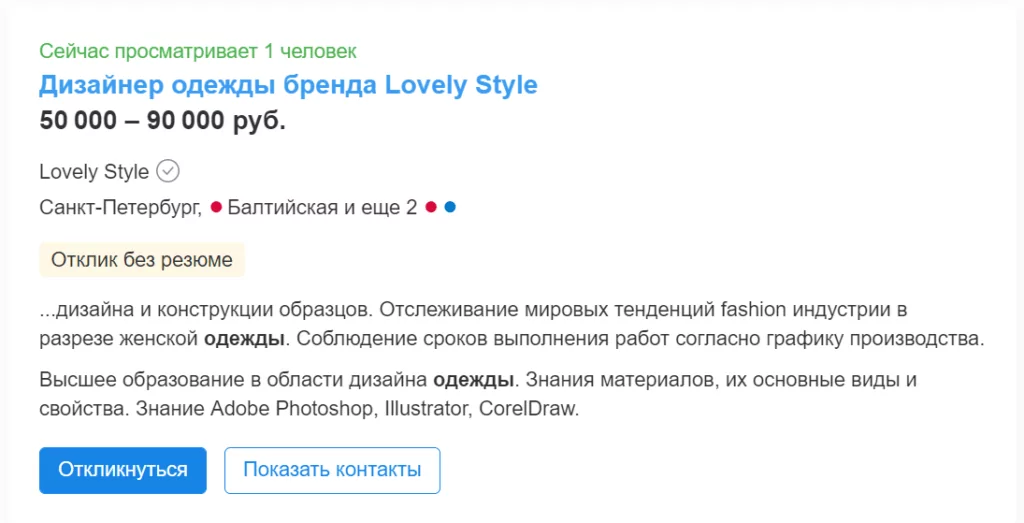
Task: Click the verified checkmark beside Lovely Style
Action: click(169, 171)
